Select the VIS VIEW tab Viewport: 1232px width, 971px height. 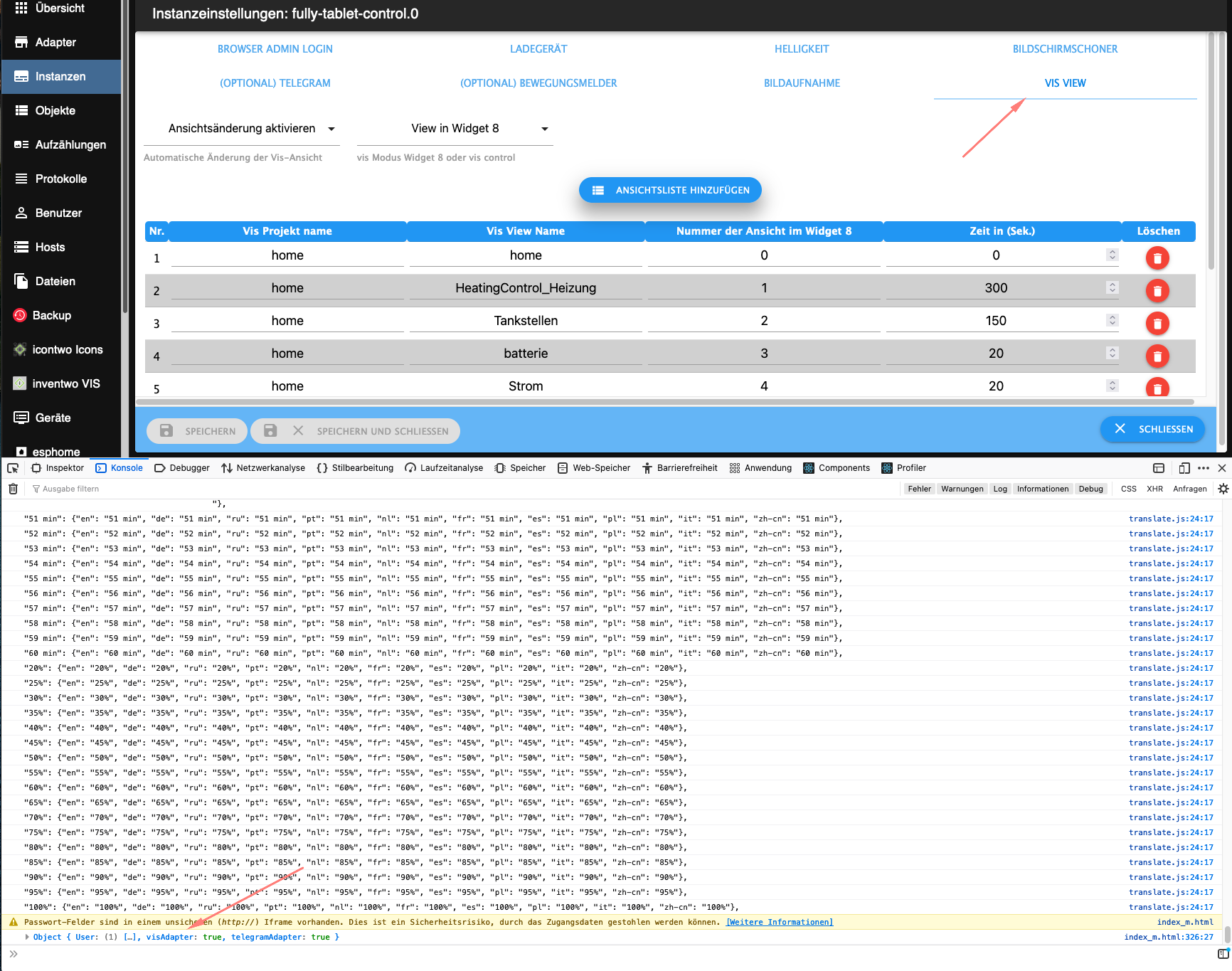pyautogui.click(x=1065, y=83)
